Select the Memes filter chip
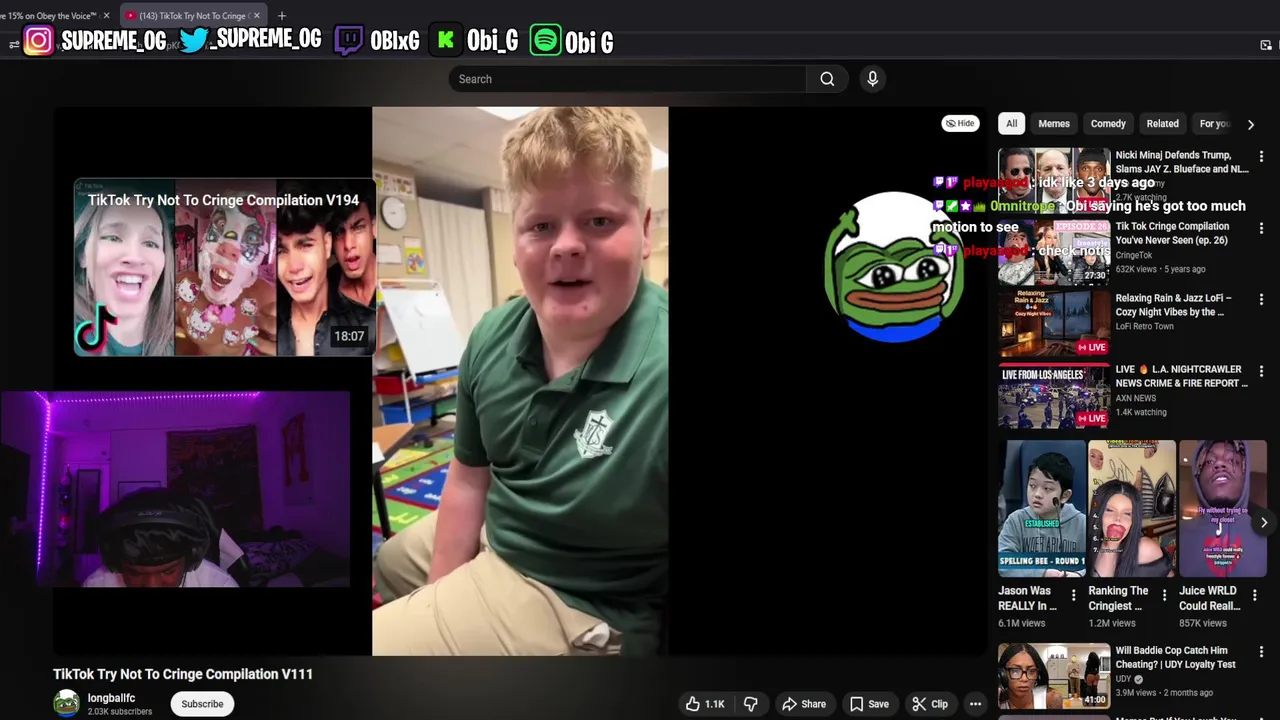Viewport: 1280px width, 720px height. coord(1054,124)
